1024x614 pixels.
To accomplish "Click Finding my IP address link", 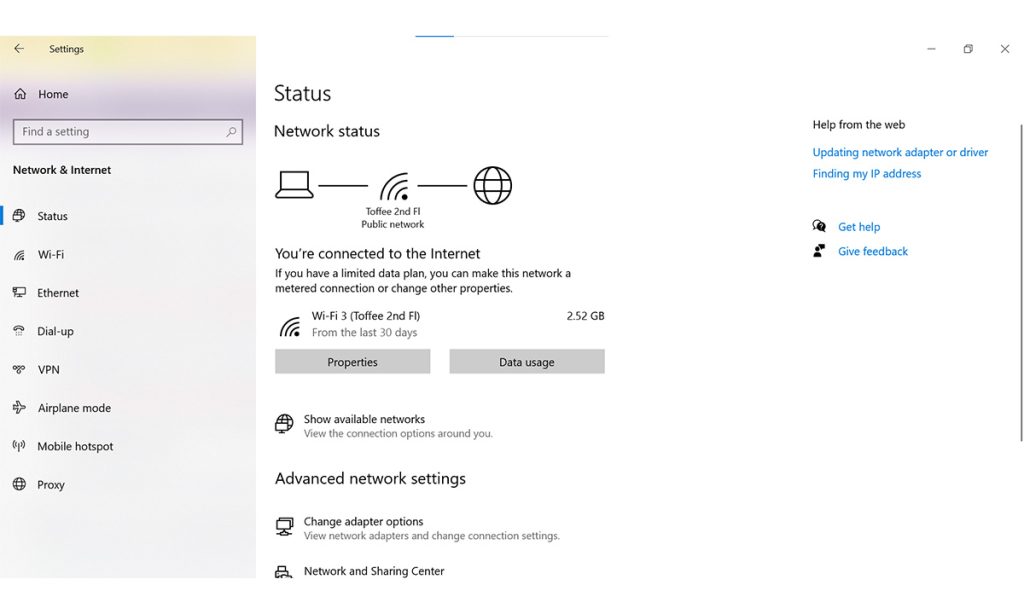I will pos(866,173).
